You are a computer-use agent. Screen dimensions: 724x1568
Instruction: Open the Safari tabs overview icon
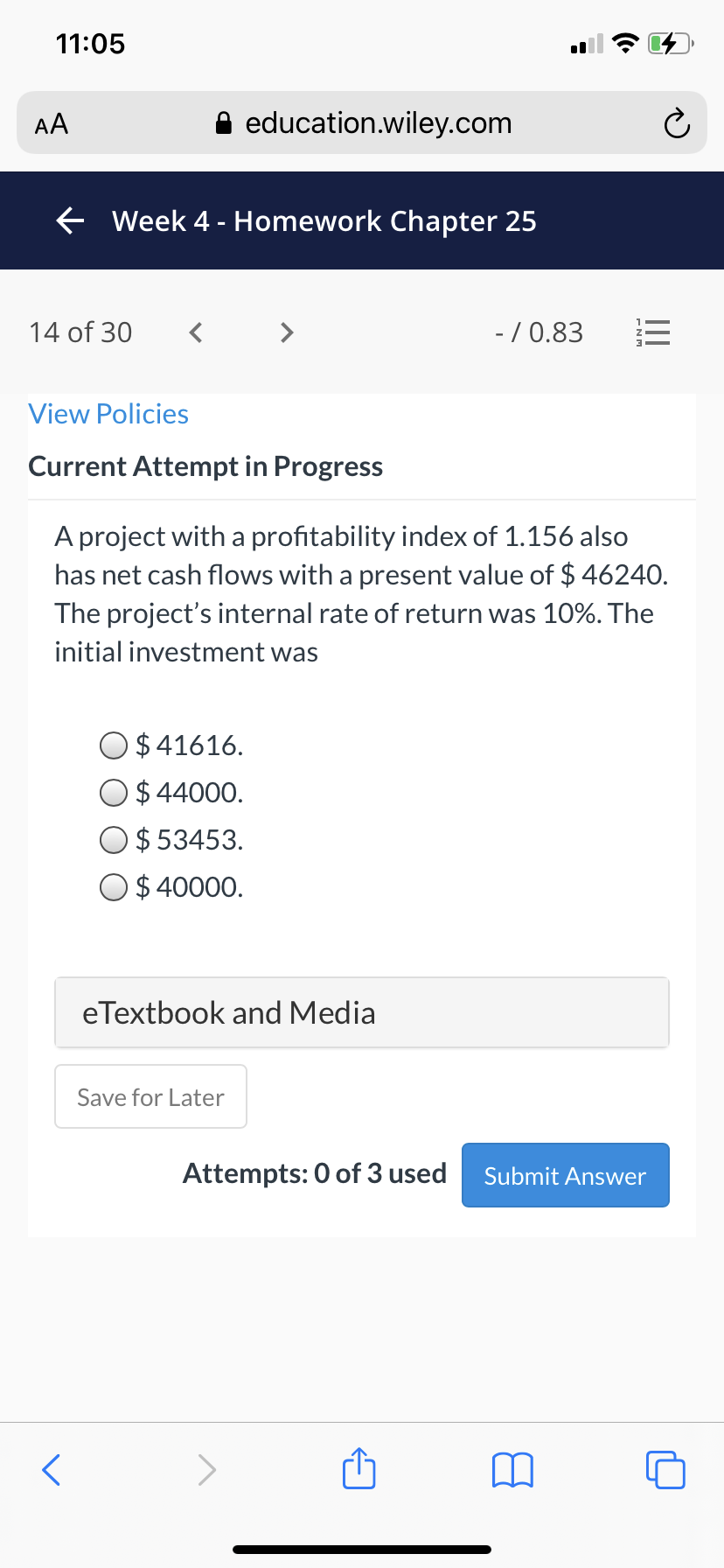tap(665, 1470)
